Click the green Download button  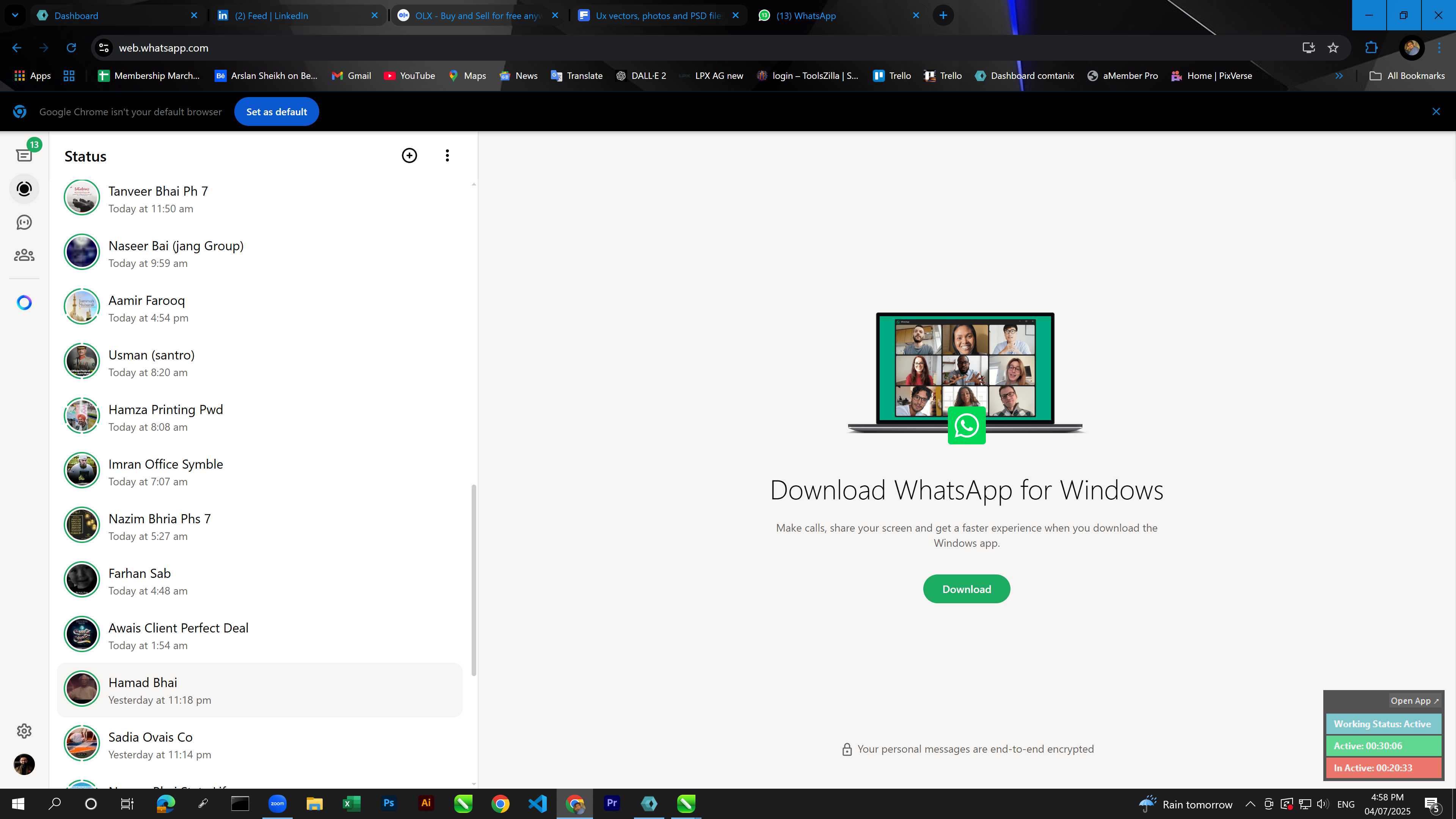[966, 589]
